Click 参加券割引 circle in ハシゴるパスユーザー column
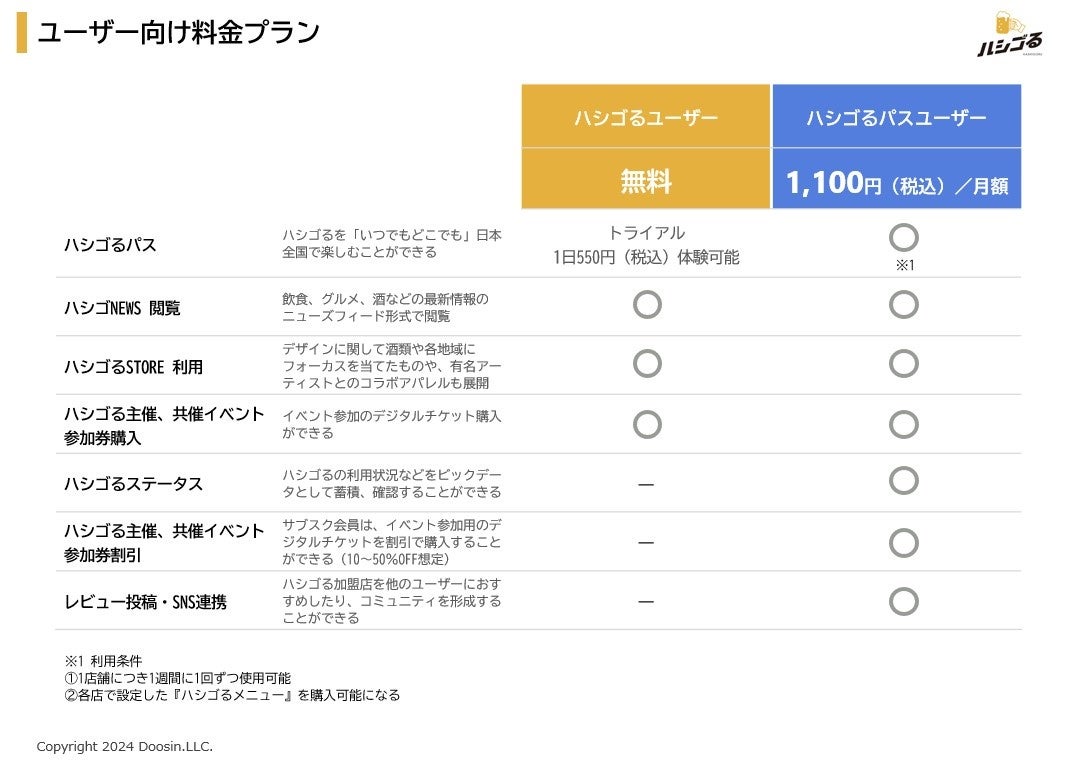1078x761 pixels. (x=903, y=542)
